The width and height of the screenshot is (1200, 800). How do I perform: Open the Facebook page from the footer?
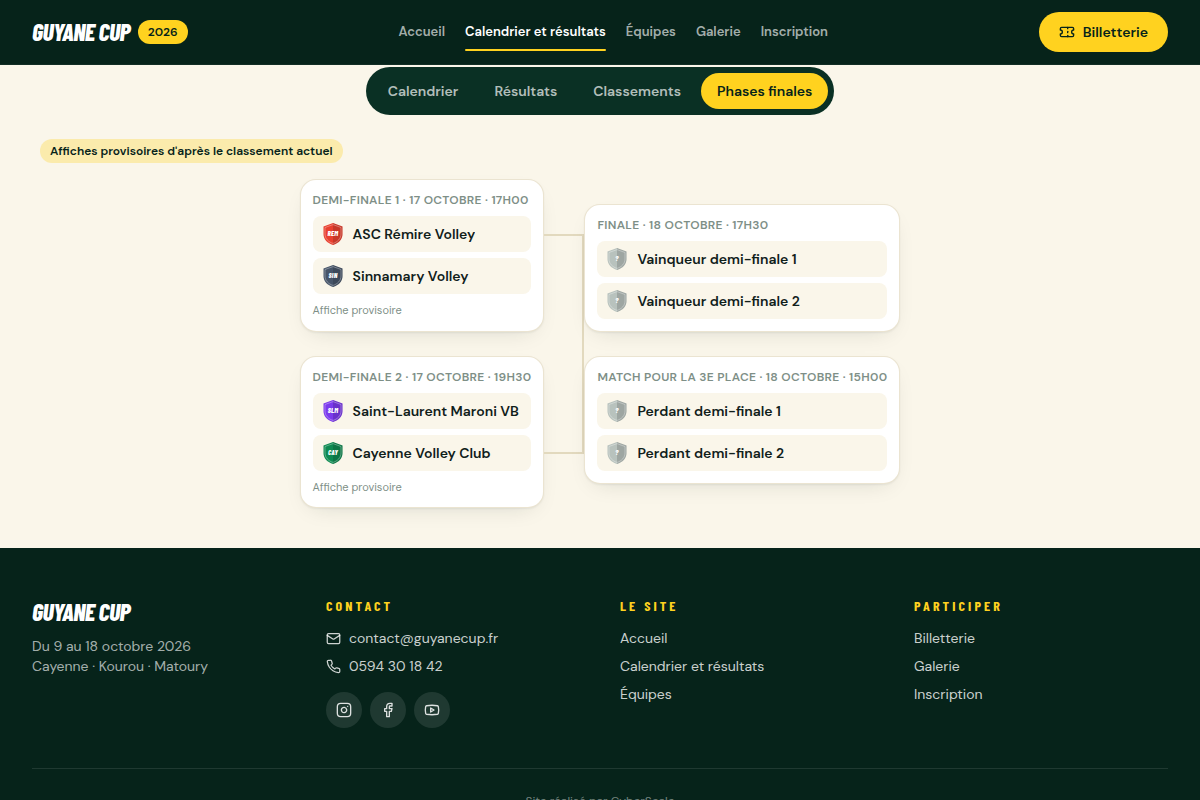click(x=388, y=710)
